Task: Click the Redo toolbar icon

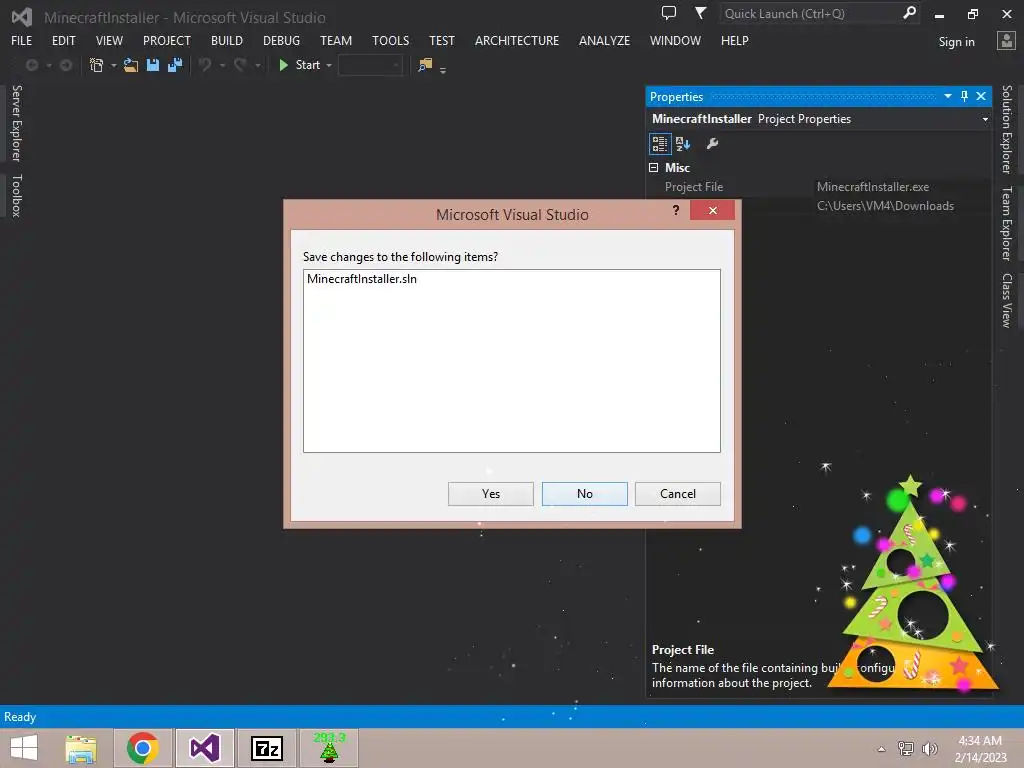Action: [x=240, y=65]
